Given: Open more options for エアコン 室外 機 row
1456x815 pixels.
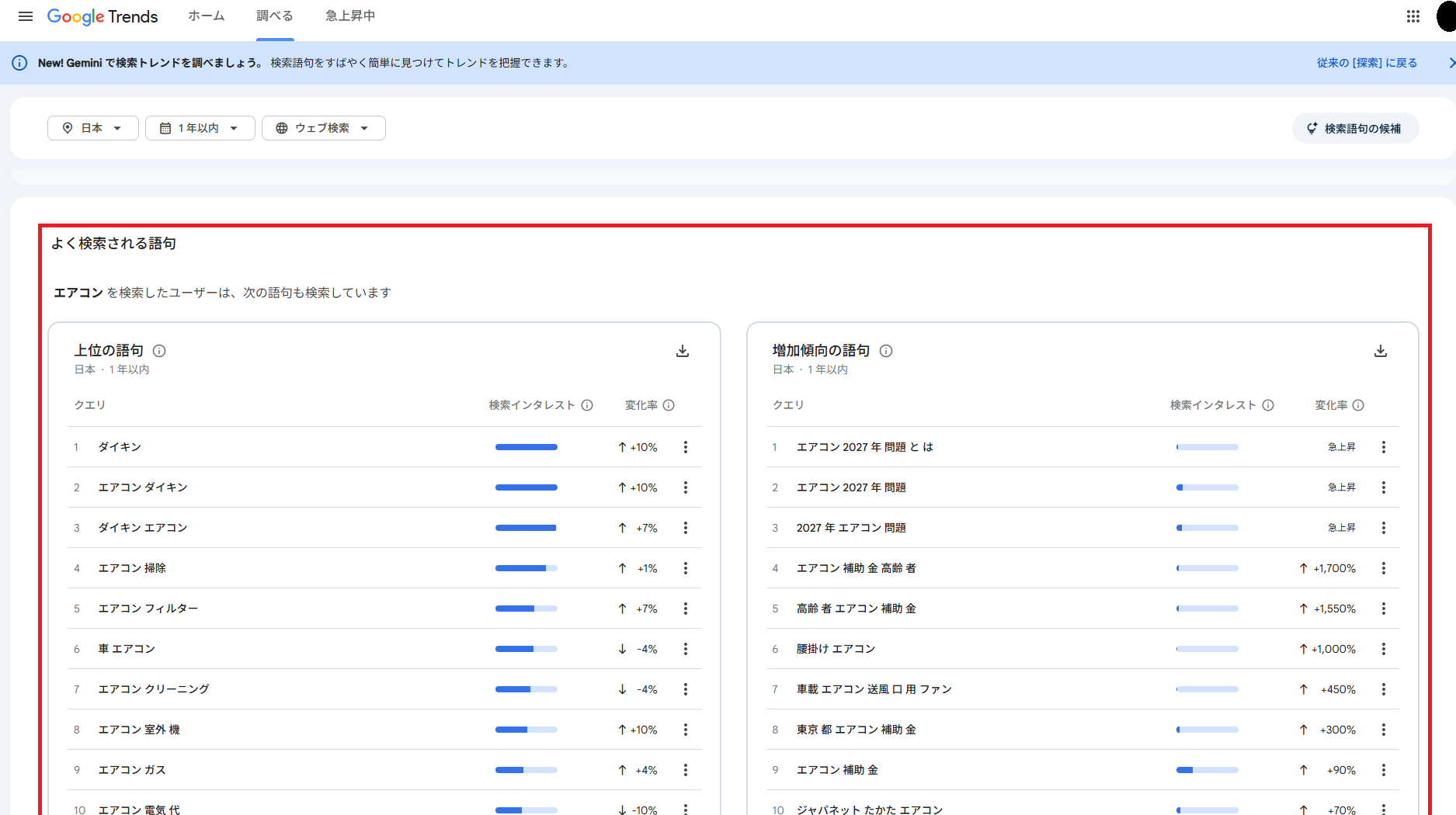Looking at the screenshot, I should pyautogui.click(x=686, y=730).
